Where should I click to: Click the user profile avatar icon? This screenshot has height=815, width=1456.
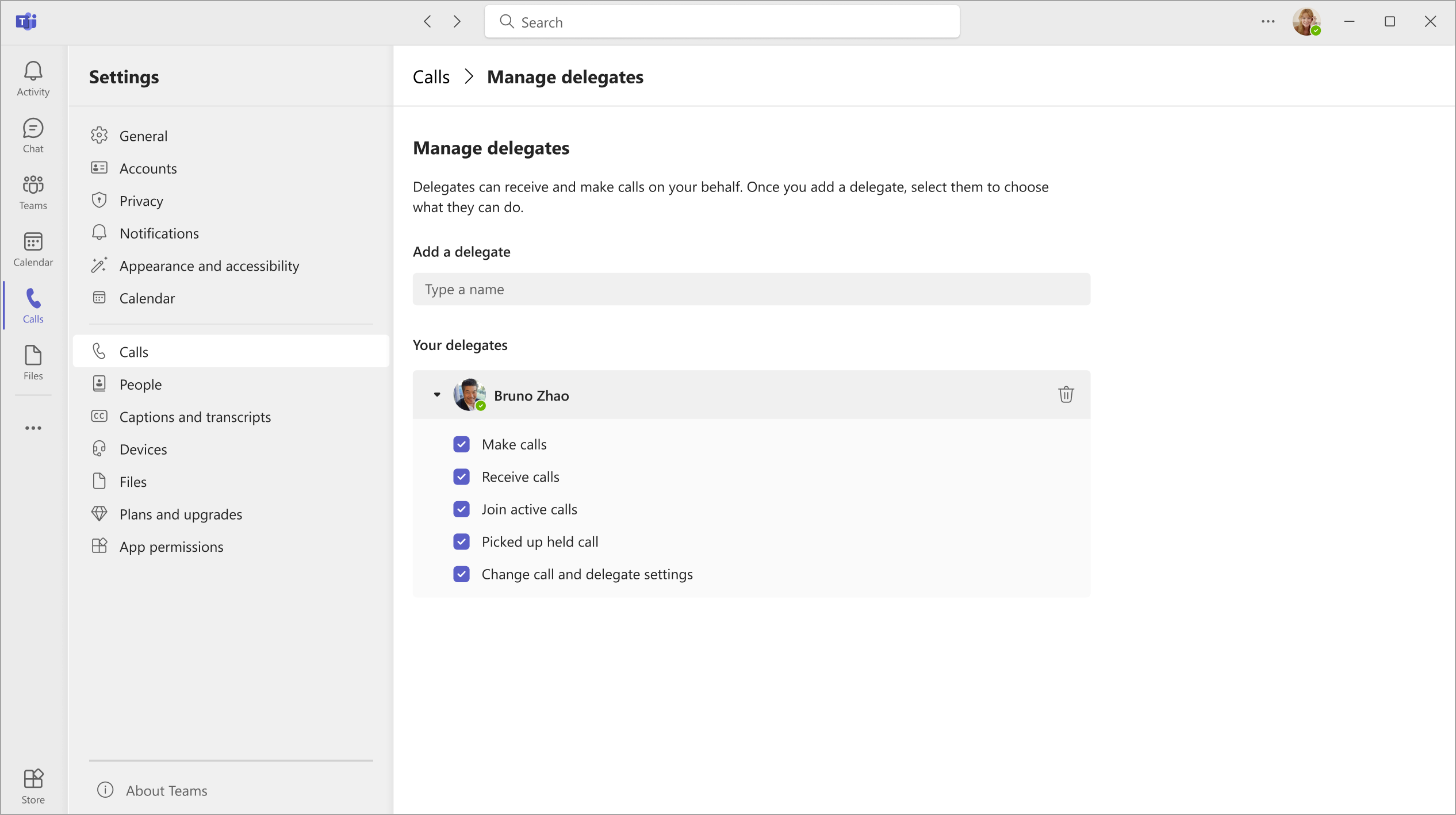[1307, 22]
